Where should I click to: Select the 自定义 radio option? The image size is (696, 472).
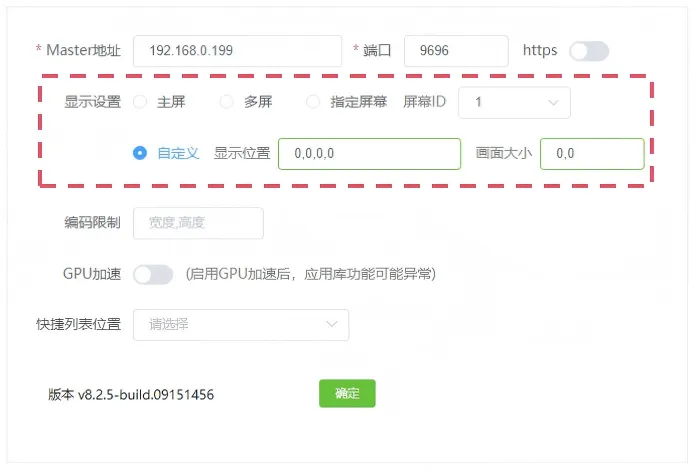coord(140,153)
